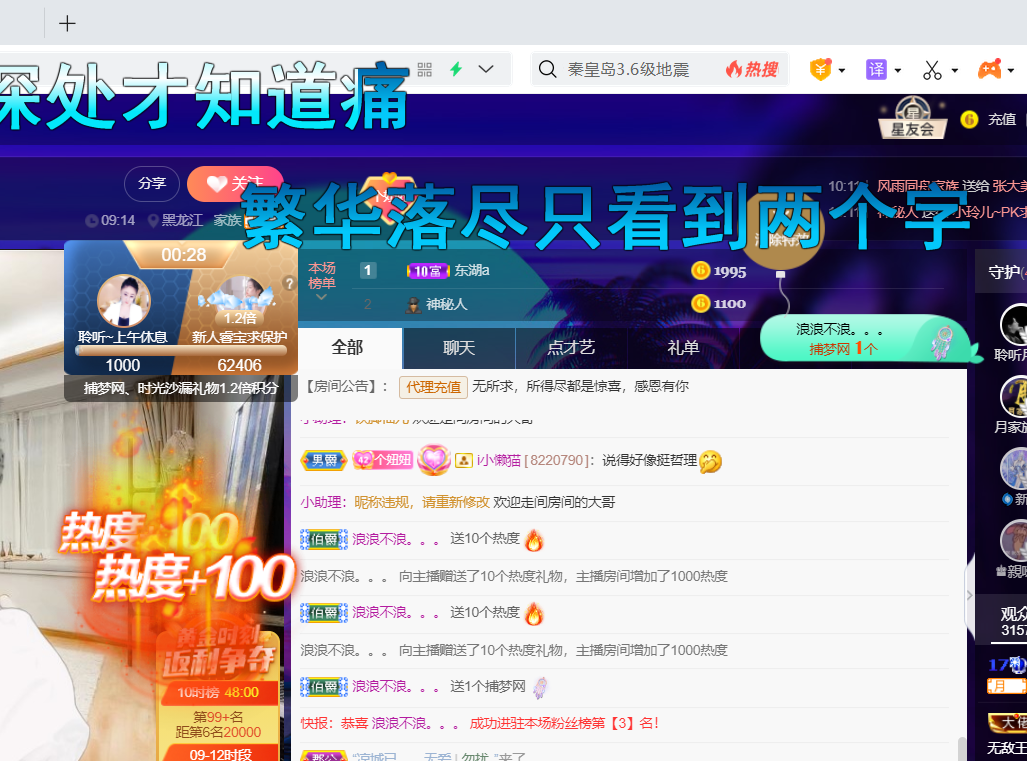The image size is (1027, 761).
Task: Click the 充值 recharge link
Action: [x=1001, y=119]
